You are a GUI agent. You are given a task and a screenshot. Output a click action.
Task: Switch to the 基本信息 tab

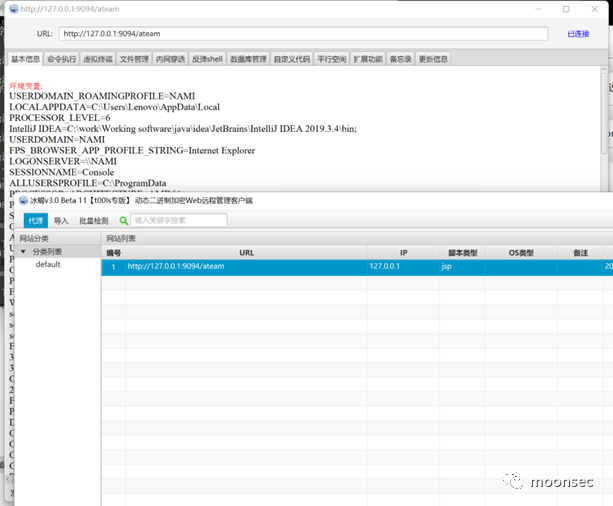pos(25,59)
